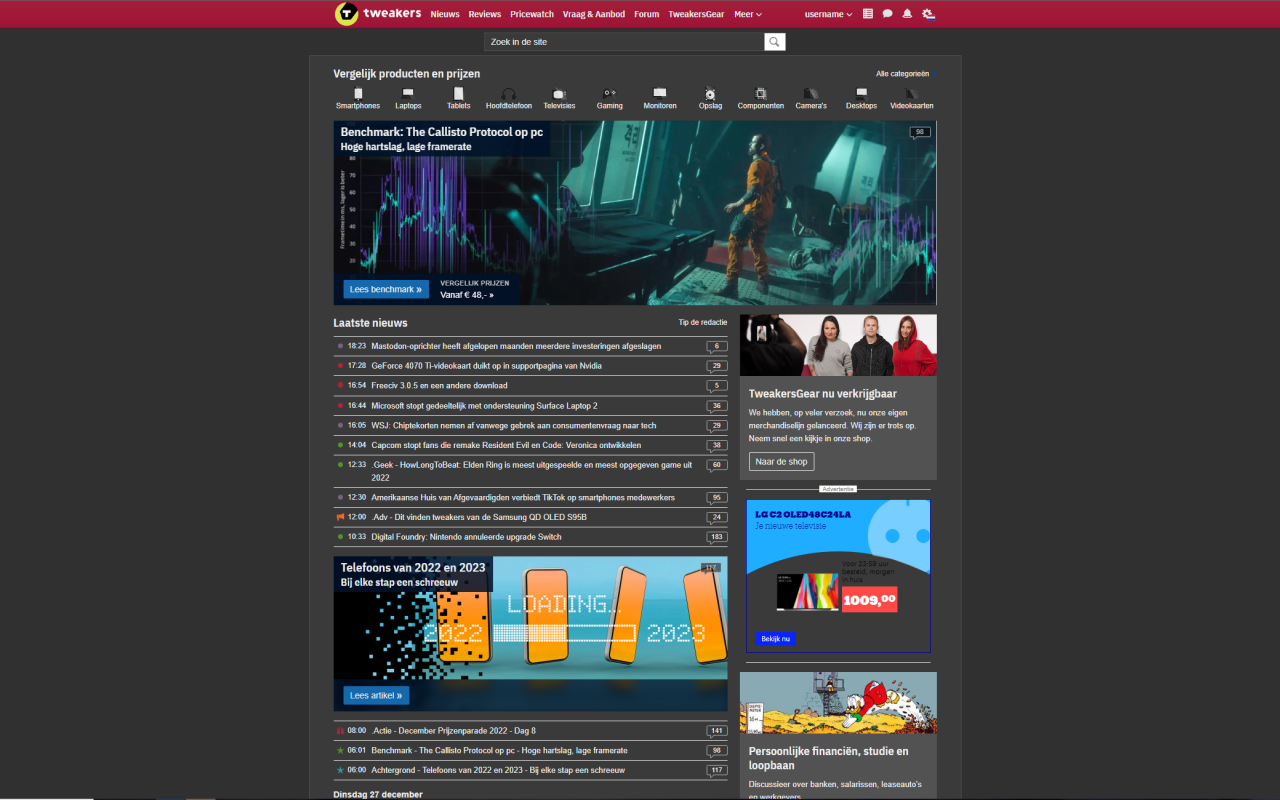Open comments bubble 60 for HowLongToBeat
This screenshot has height=800, width=1280.
click(717, 465)
